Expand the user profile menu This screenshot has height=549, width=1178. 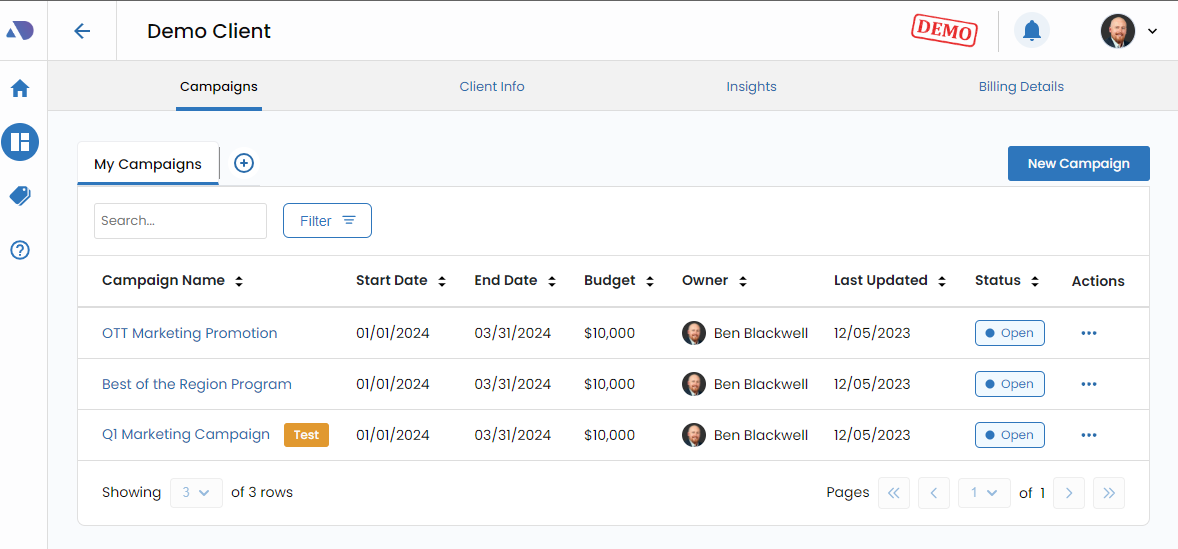[1129, 31]
